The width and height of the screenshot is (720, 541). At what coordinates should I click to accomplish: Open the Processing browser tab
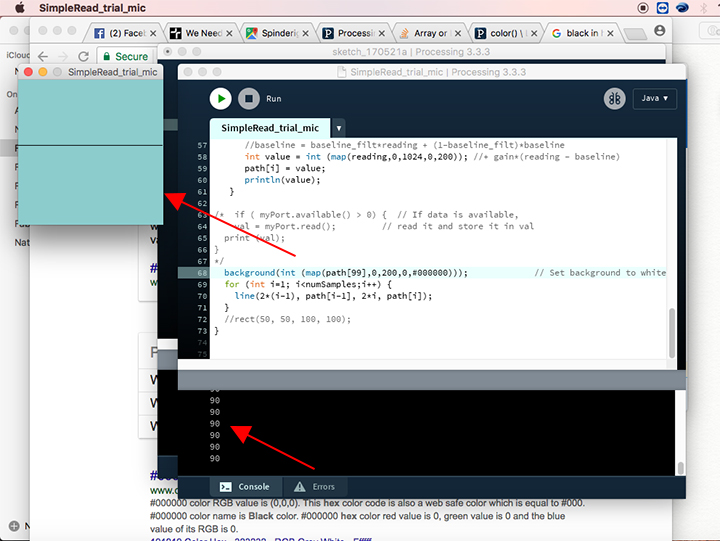[x=353, y=33]
